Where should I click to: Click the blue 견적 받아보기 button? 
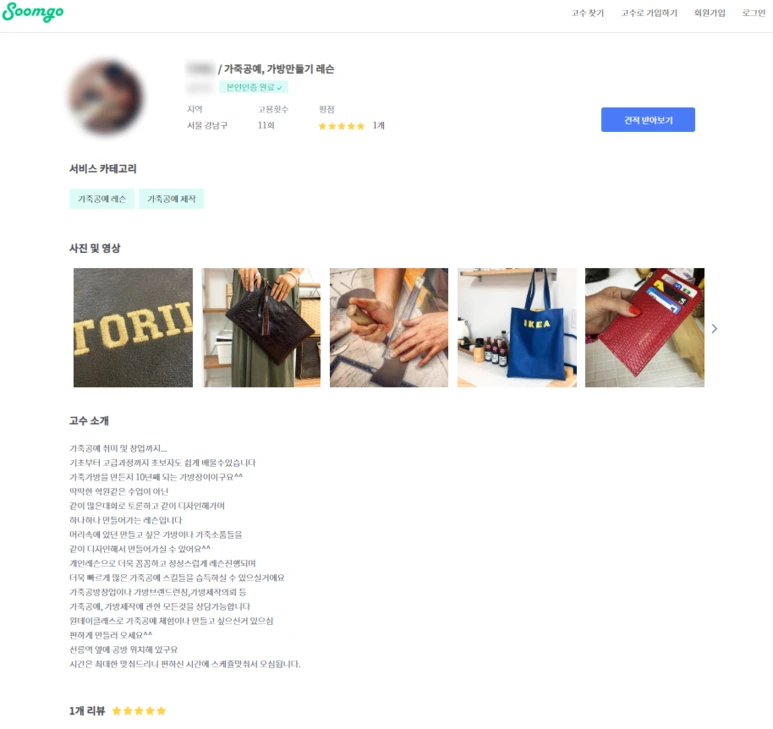[x=648, y=120]
